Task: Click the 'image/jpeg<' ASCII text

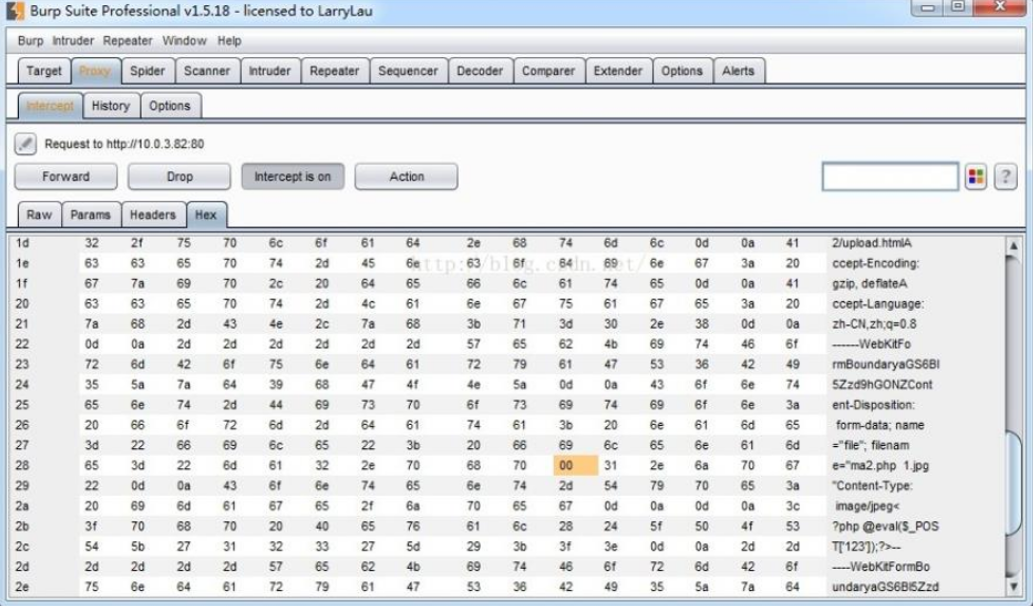Action: (868, 506)
